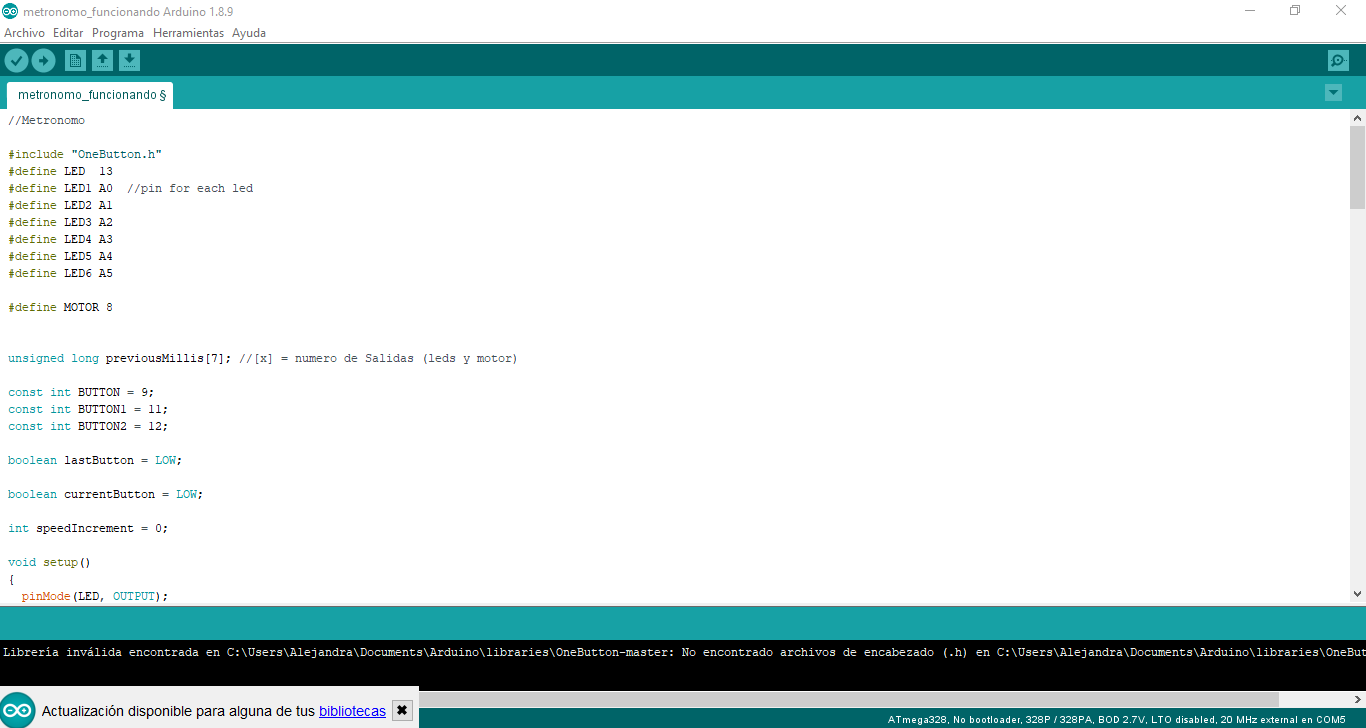Viewport: 1366px width, 728px height.
Task: Open the tab options dropdown arrow
Action: point(1333,93)
